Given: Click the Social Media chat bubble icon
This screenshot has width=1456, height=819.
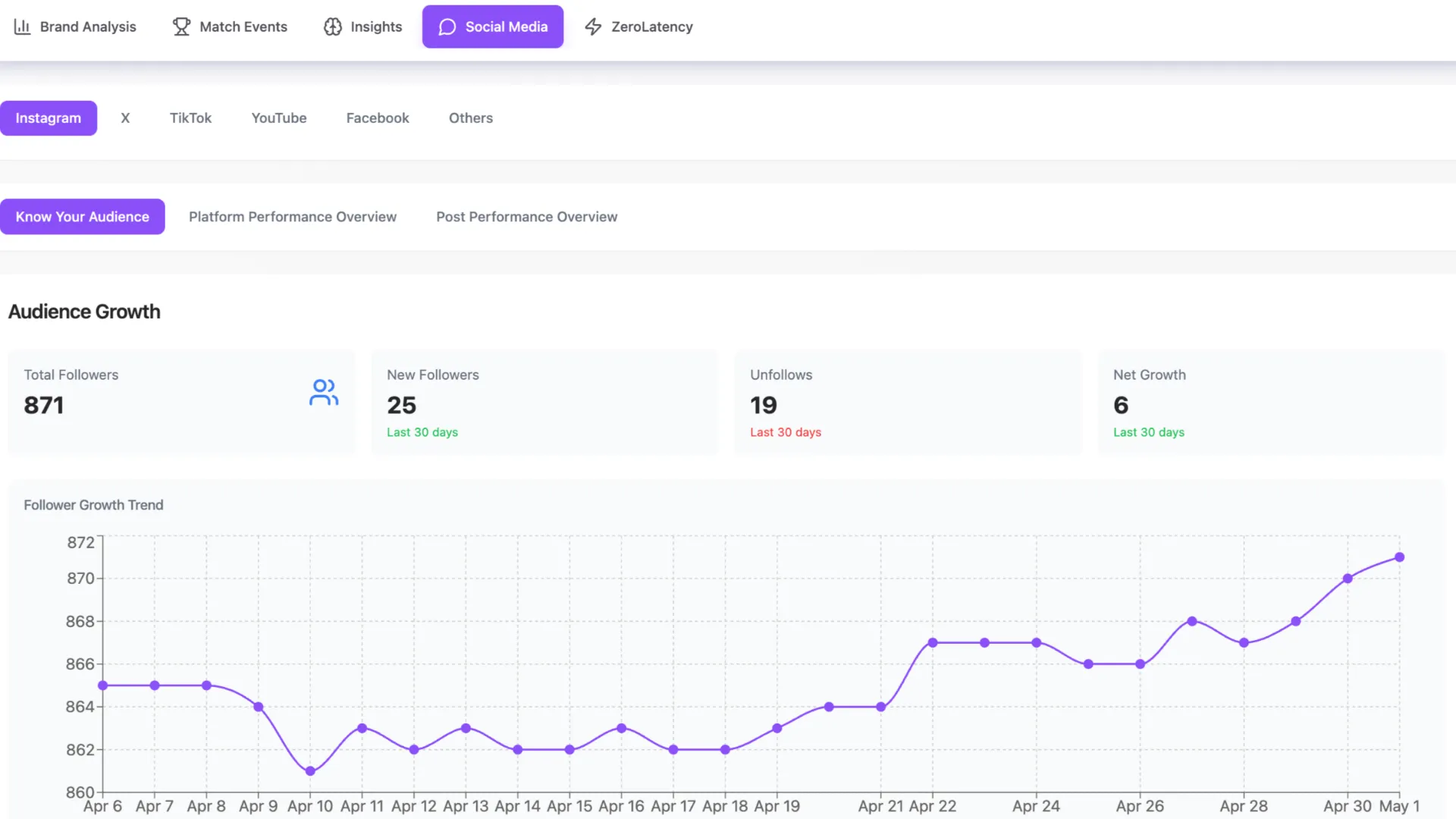Looking at the screenshot, I should (447, 27).
